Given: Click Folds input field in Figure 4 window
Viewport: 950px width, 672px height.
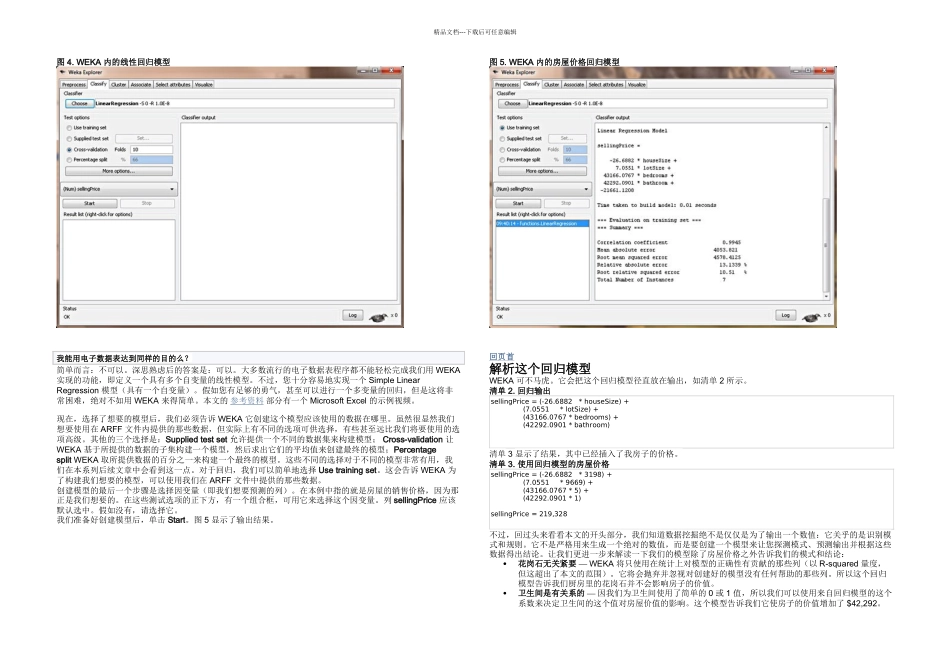Looking at the screenshot, I should tap(151, 150).
